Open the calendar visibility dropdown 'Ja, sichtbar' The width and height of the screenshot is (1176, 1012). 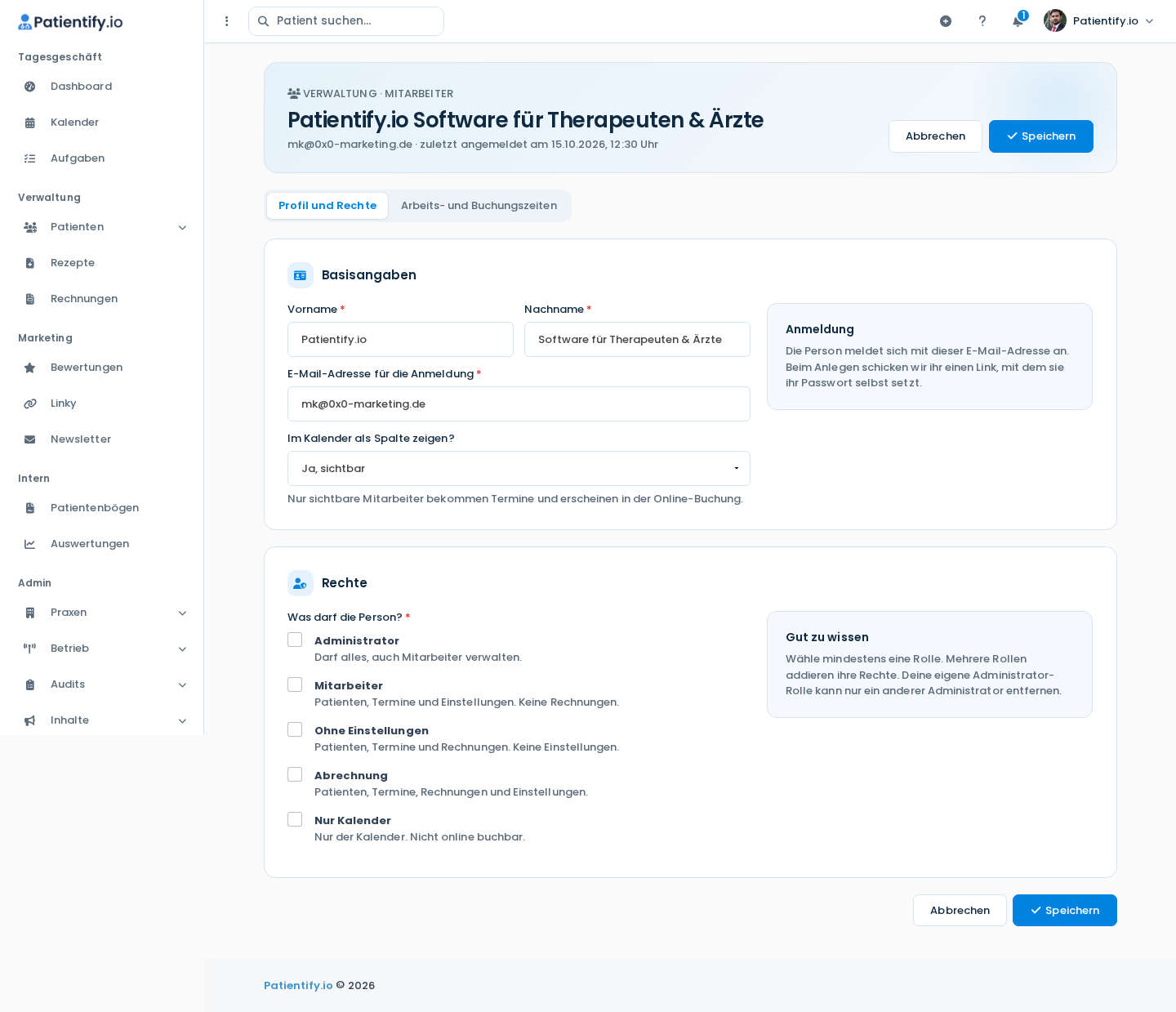pyautogui.click(x=519, y=469)
